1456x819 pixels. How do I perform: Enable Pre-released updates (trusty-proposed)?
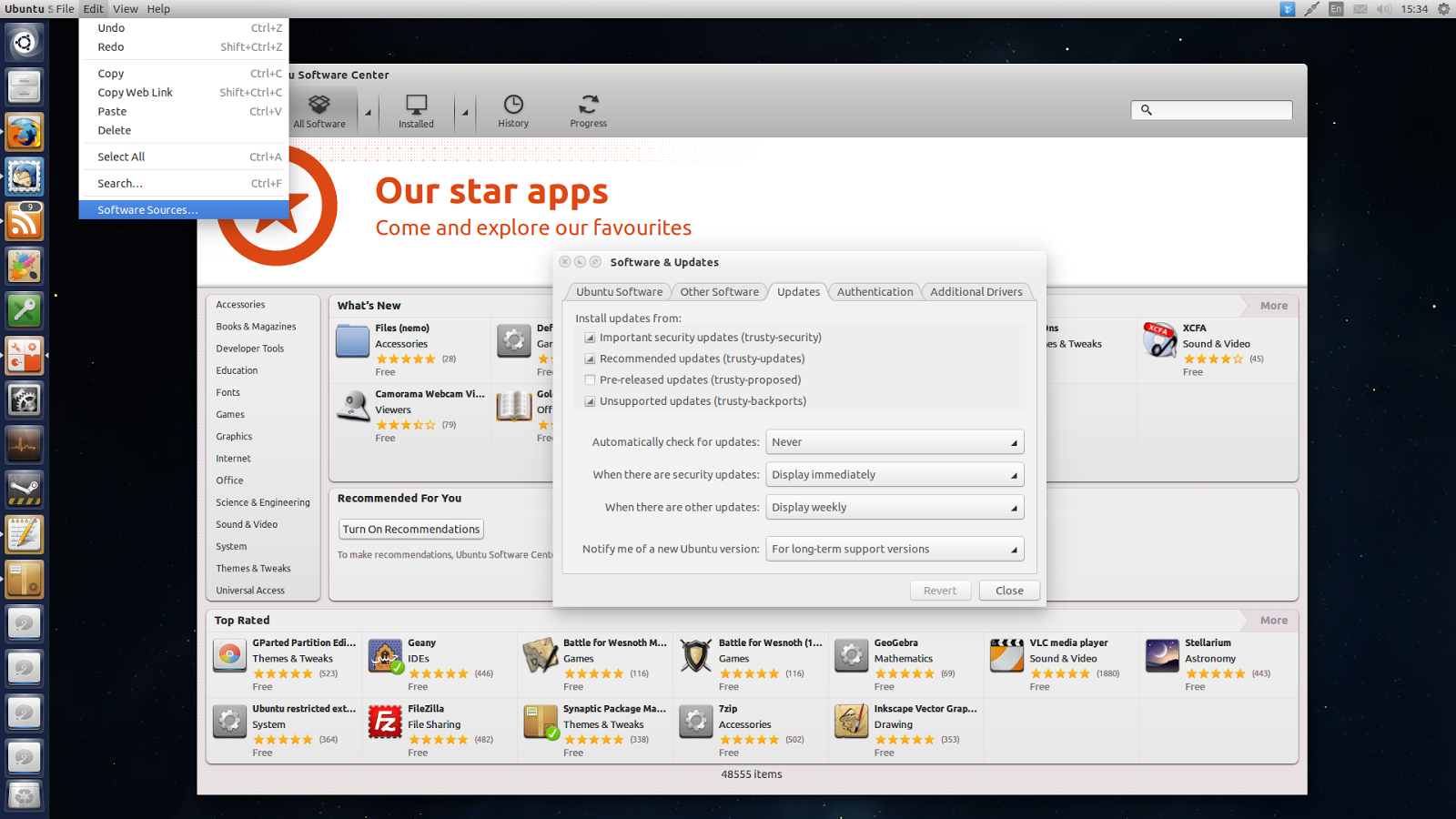coord(590,380)
